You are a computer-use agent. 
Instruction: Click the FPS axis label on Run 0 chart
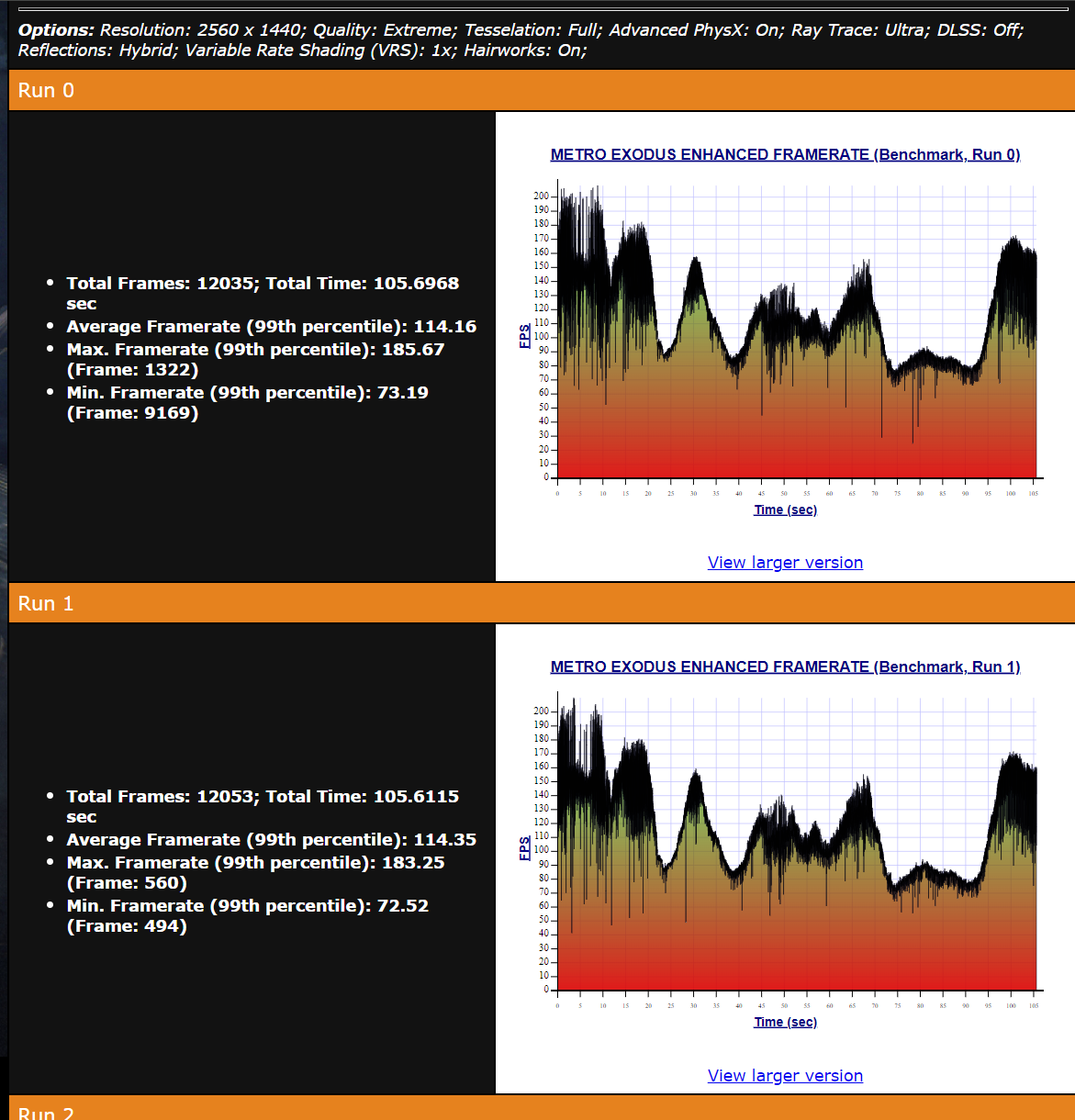[x=525, y=336]
